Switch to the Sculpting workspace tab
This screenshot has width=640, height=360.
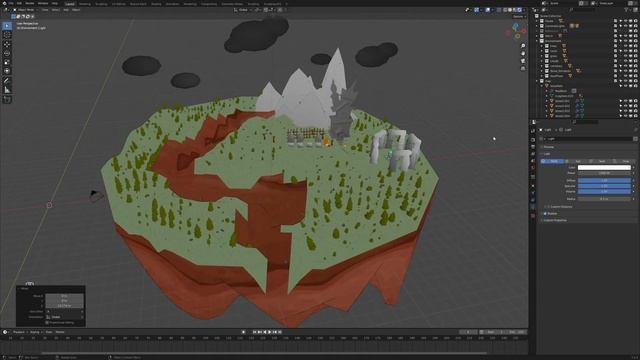pyautogui.click(x=101, y=4)
